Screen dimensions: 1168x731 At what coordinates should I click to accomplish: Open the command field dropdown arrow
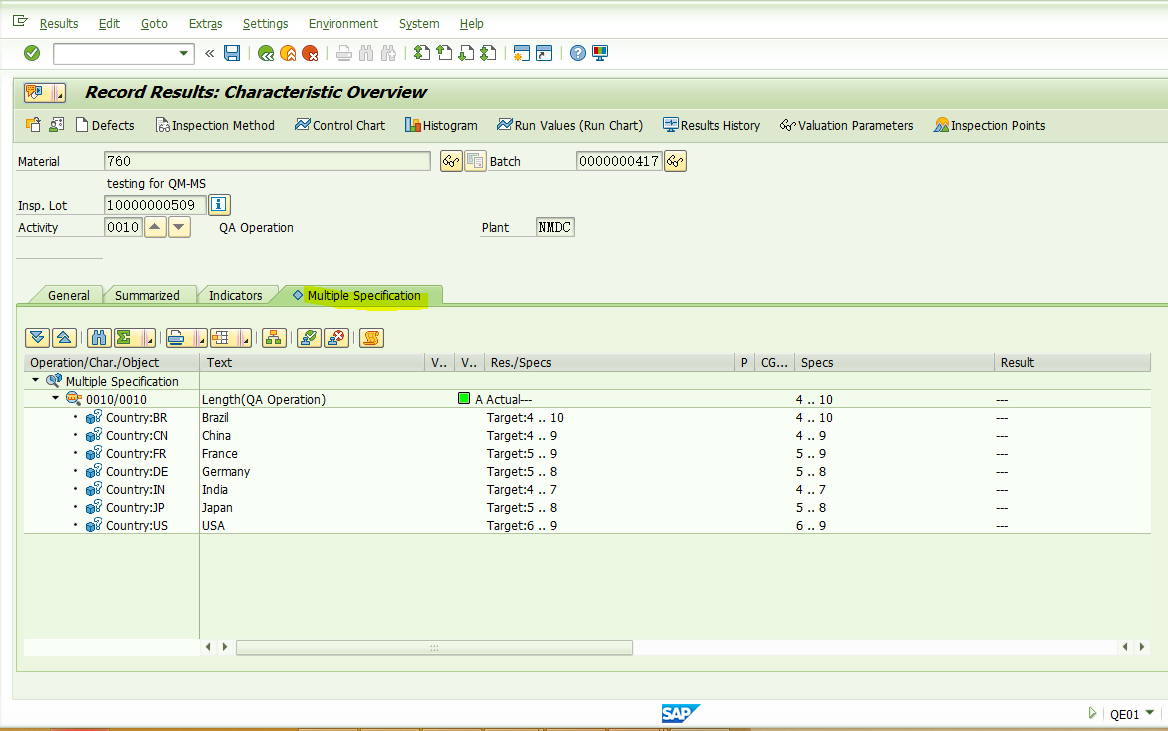[x=184, y=53]
